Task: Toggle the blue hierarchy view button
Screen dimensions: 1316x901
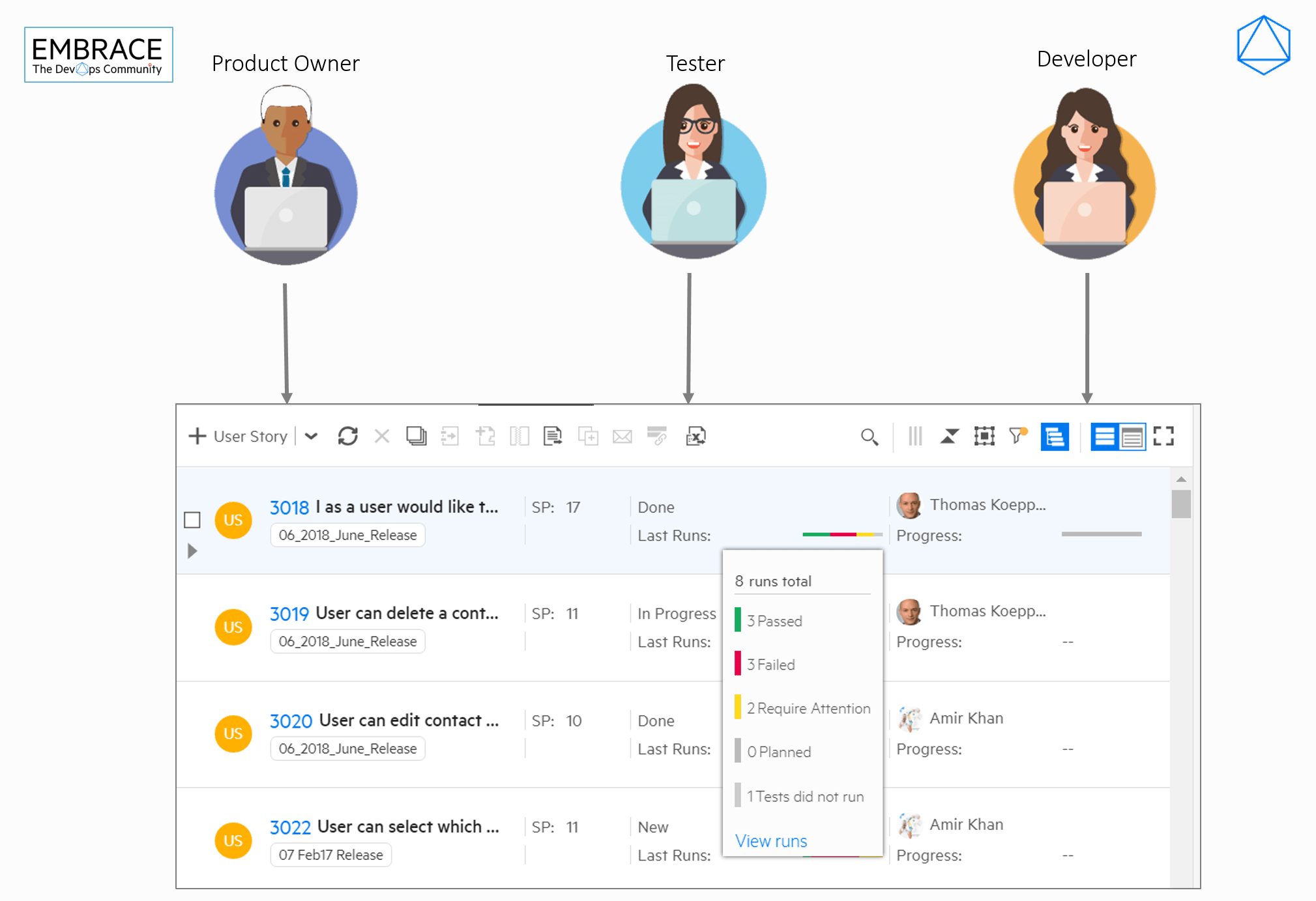Action: pyautogui.click(x=1054, y=436)
